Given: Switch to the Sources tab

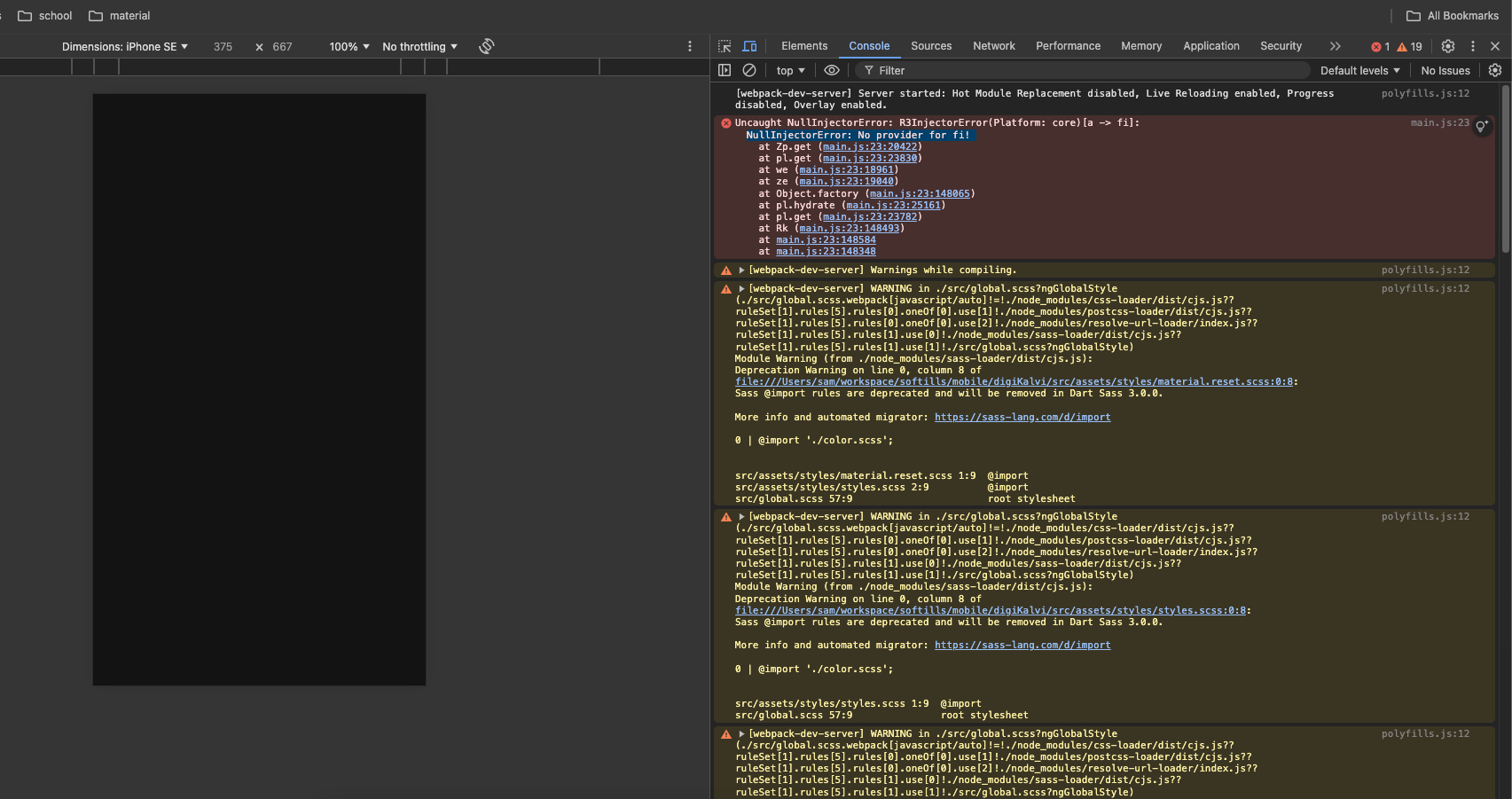Looking at the screenshot, I should [x=930, y=46].
